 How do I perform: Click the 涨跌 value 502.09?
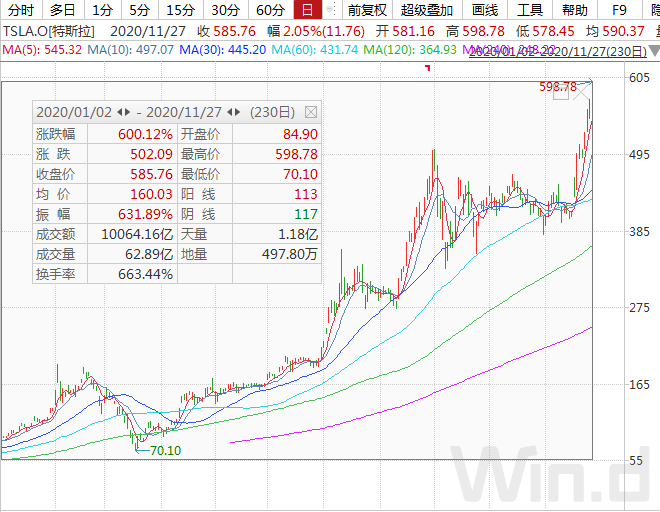pyautogui.click(x=151, y=154)
